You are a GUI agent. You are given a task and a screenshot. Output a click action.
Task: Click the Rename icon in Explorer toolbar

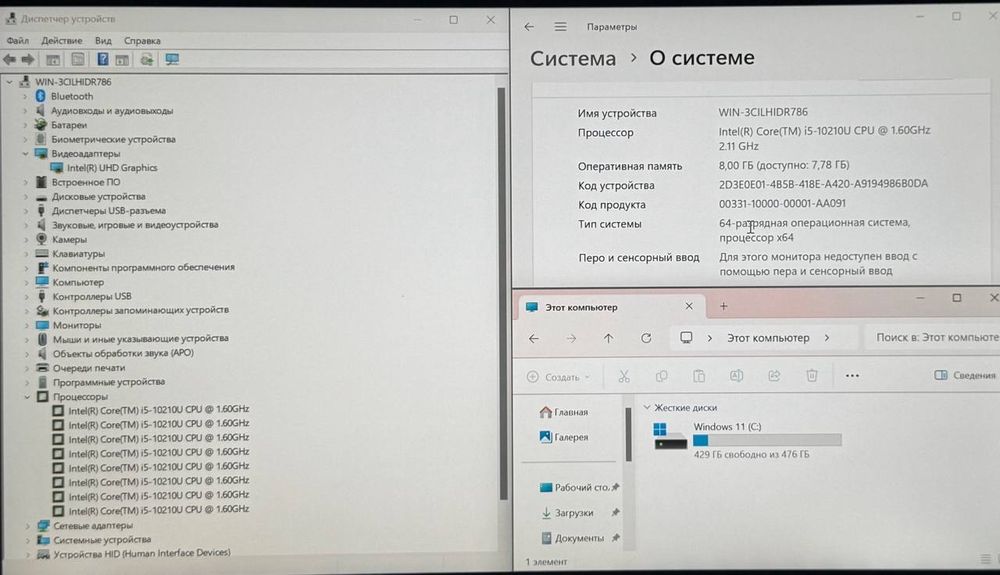click(x=736, y=375)
